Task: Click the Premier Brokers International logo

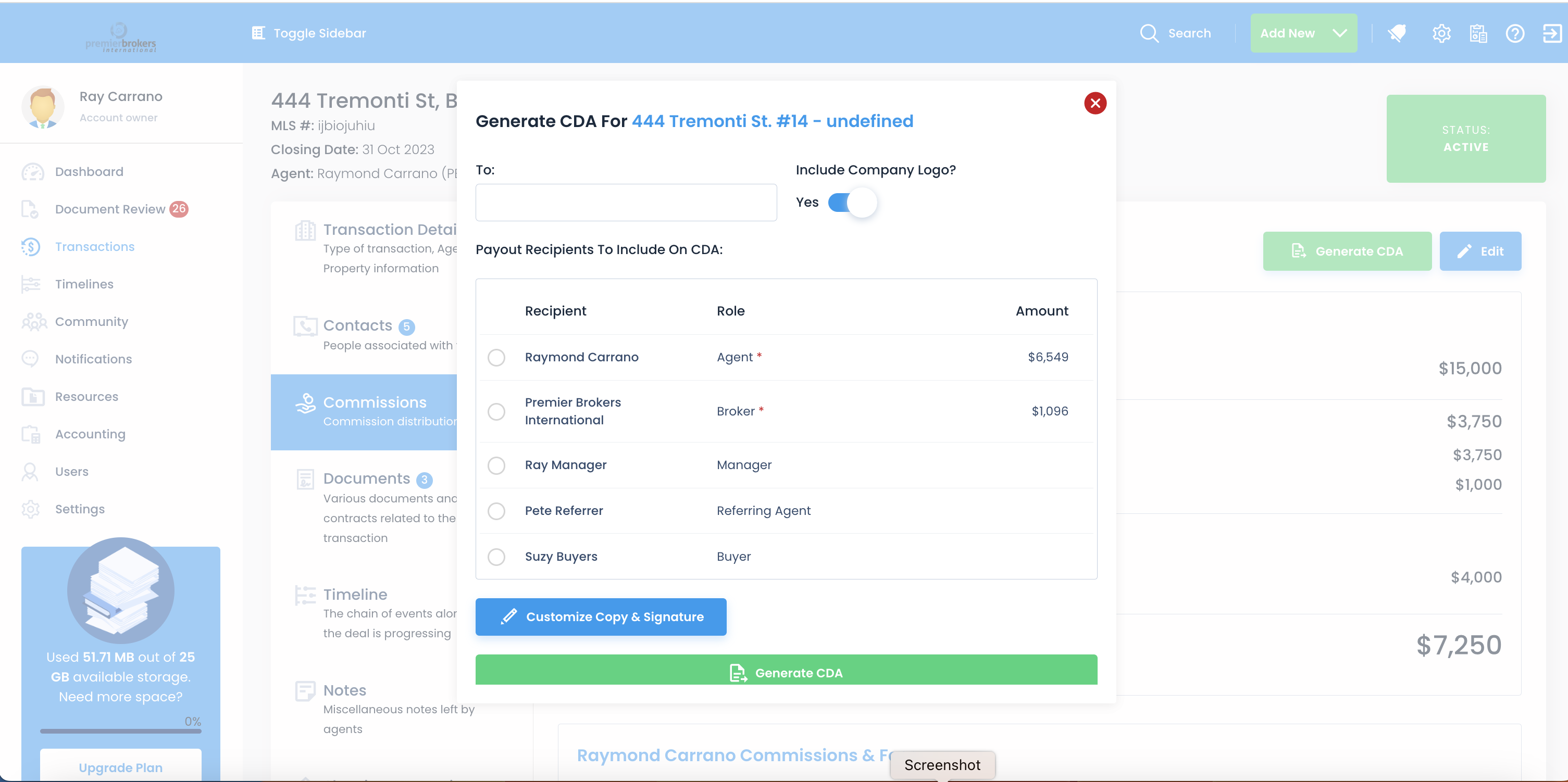Action: (120, 37)
